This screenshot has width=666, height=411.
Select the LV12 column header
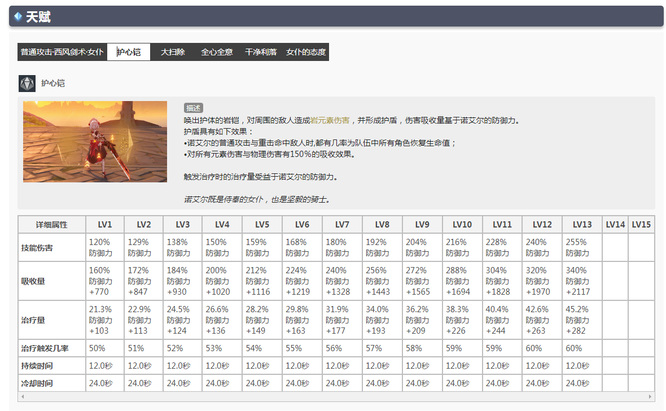point(542,224)
